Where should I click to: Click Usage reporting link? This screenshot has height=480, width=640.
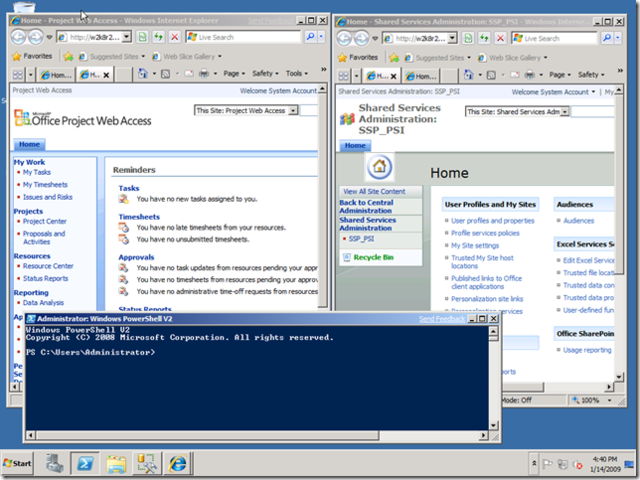coord(587,350)
